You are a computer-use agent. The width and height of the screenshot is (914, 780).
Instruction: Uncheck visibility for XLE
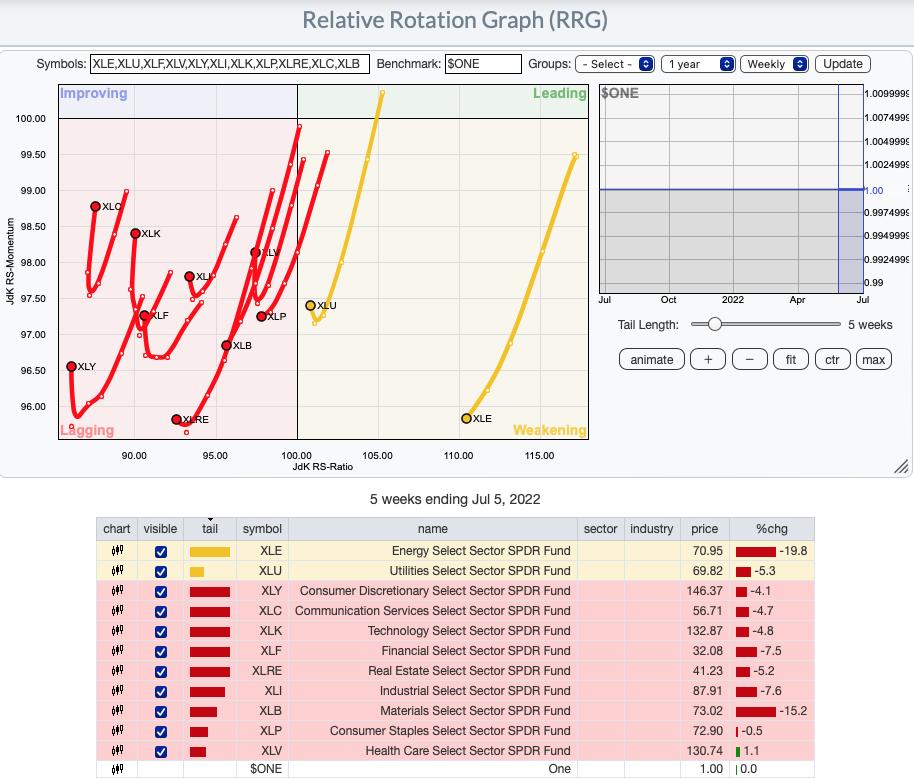coord(161,551)
